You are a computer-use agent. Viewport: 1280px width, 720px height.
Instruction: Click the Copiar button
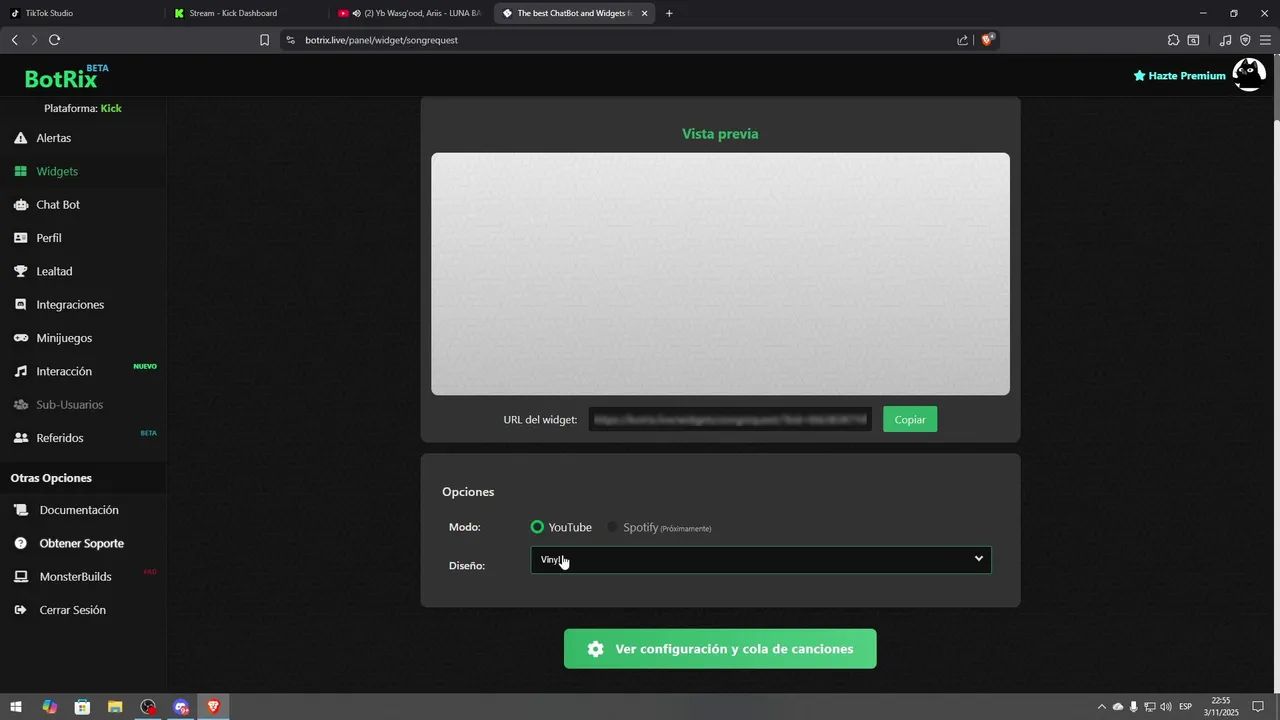click(910, 420)
